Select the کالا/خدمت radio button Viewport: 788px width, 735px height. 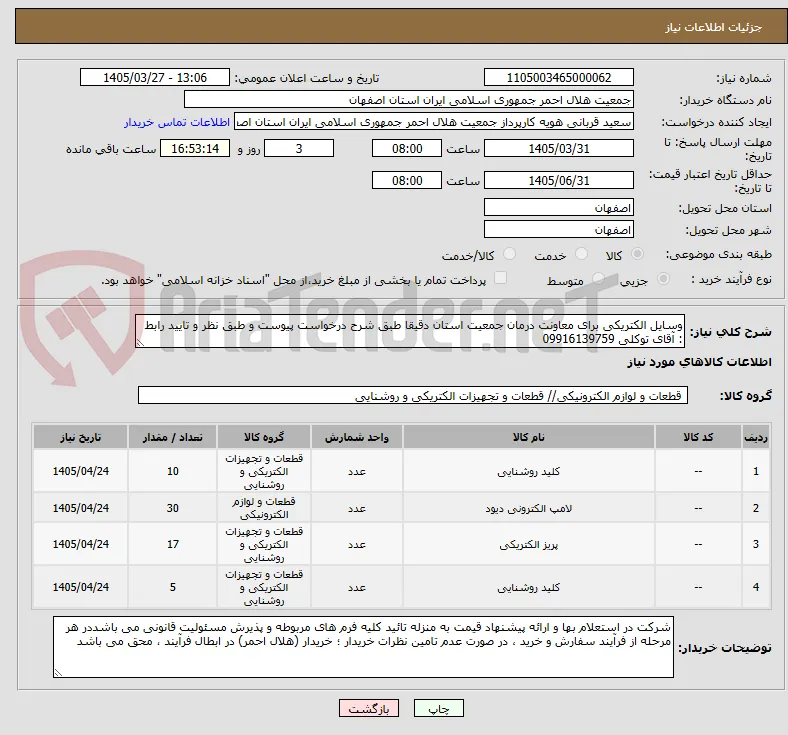click(x=509, y=254)
